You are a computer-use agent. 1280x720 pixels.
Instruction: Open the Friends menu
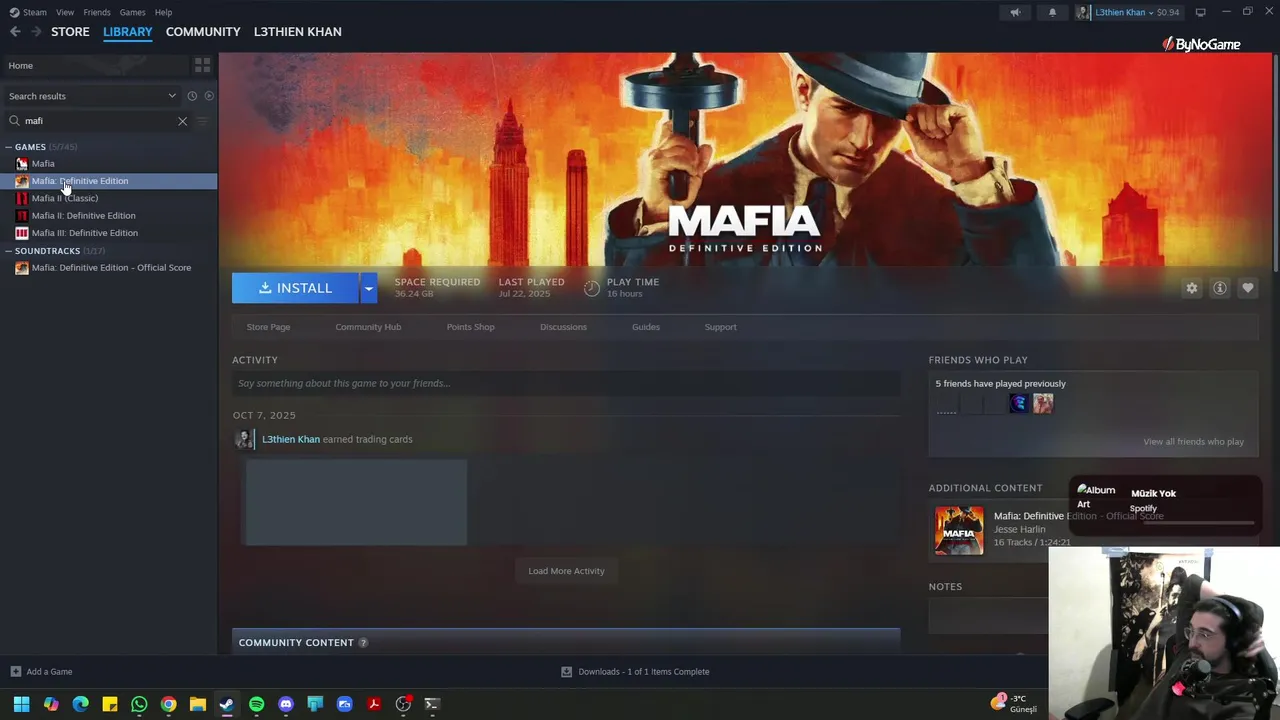click(97, 12)
